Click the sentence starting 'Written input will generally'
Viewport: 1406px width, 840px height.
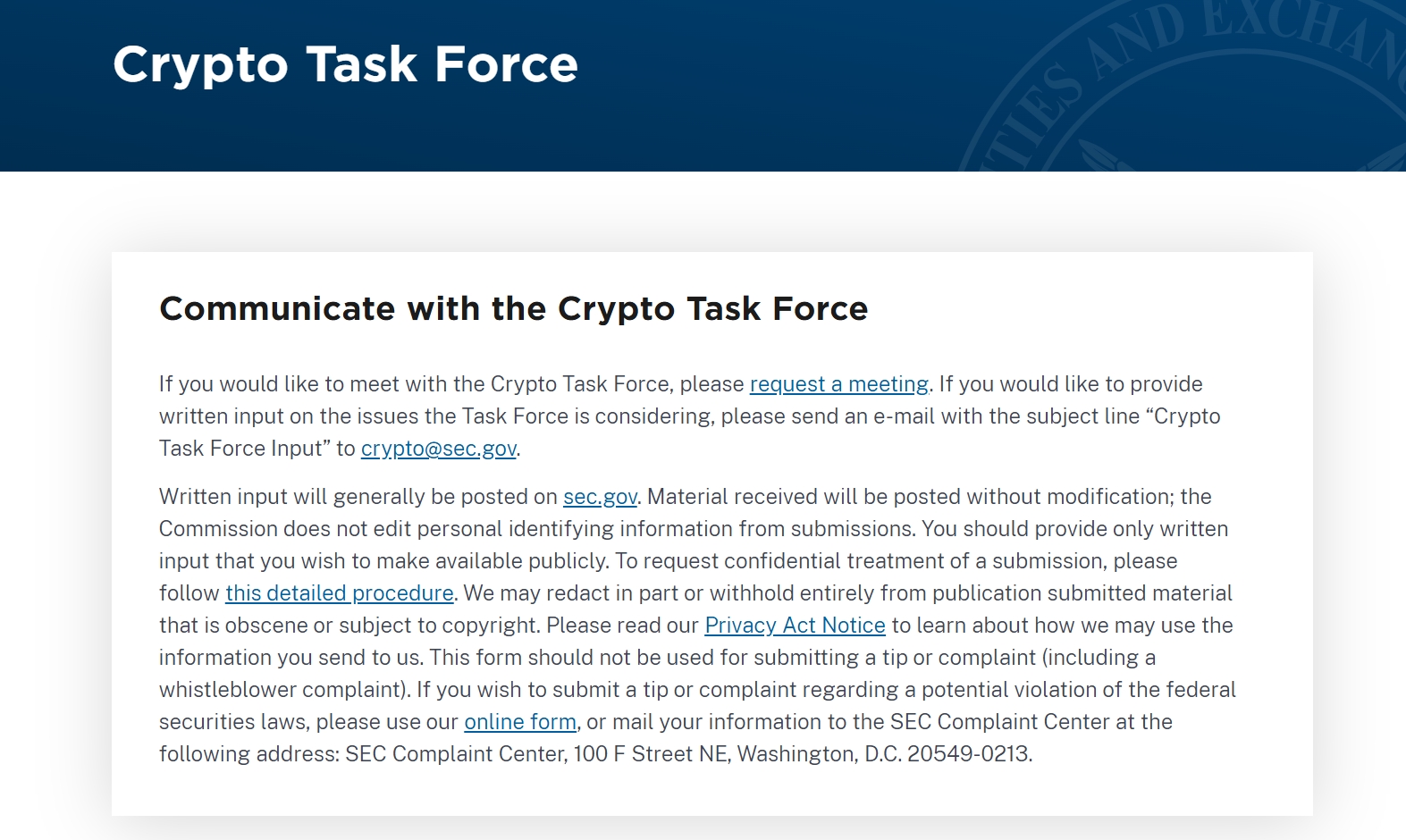tap(400, 497)
